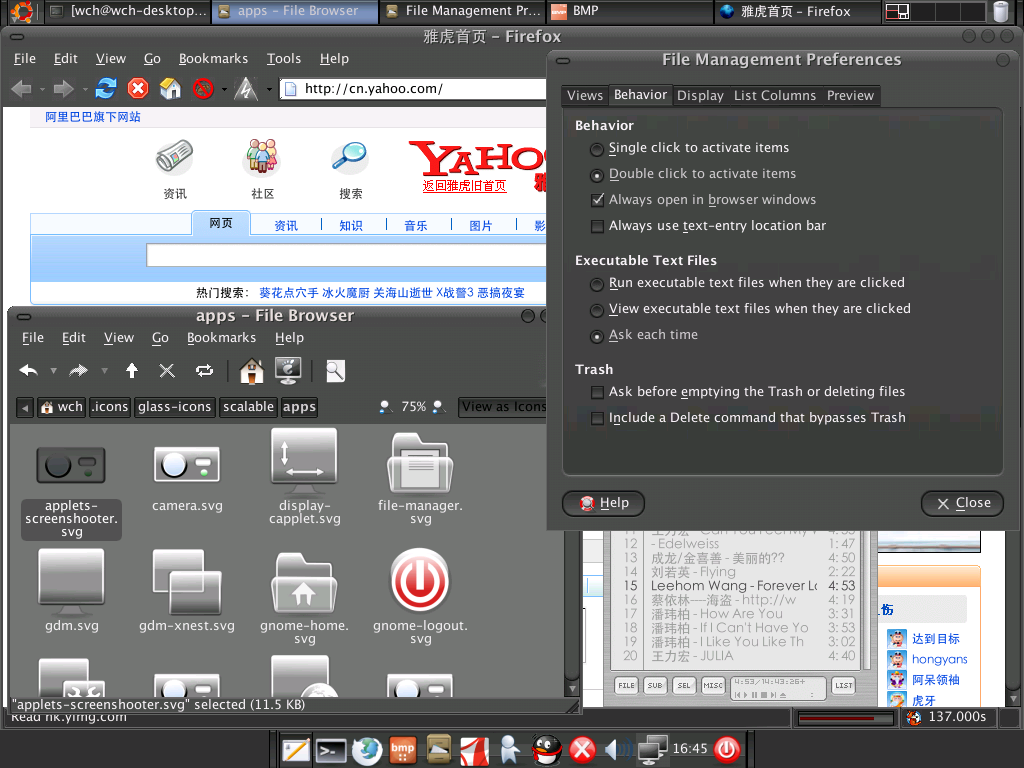This screenshot has height=768, width=1024.
Task: Open File Browser forward history dropdown
Action: click(x=104, y=371)
